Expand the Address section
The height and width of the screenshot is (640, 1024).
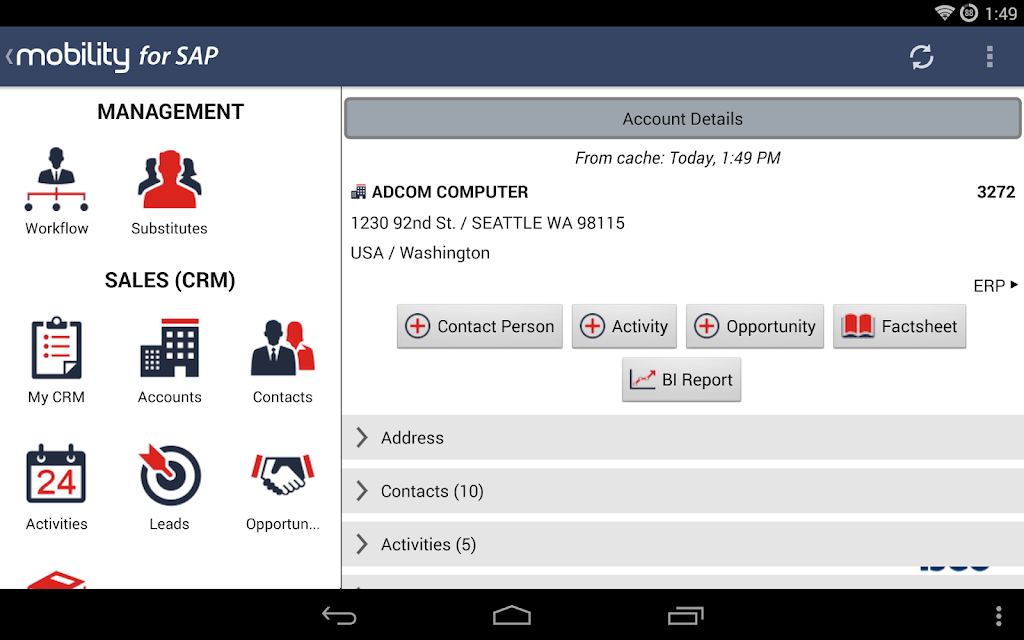click(682, 438)
